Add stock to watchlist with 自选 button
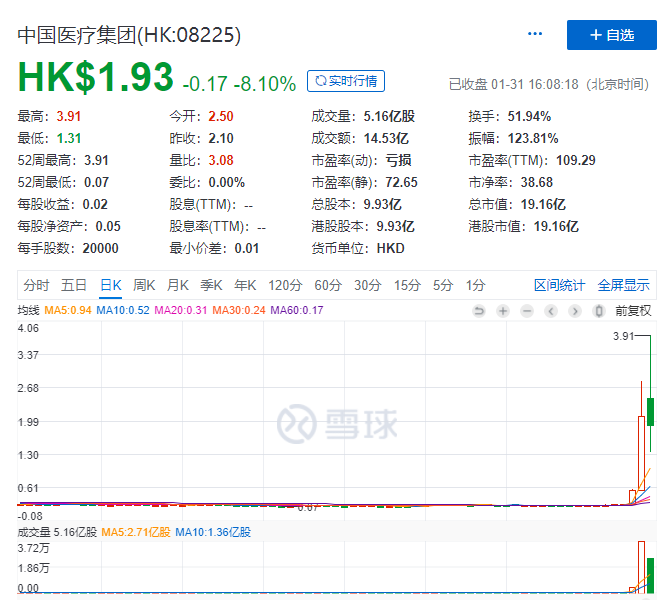667x600 pixels. [611, 35]
